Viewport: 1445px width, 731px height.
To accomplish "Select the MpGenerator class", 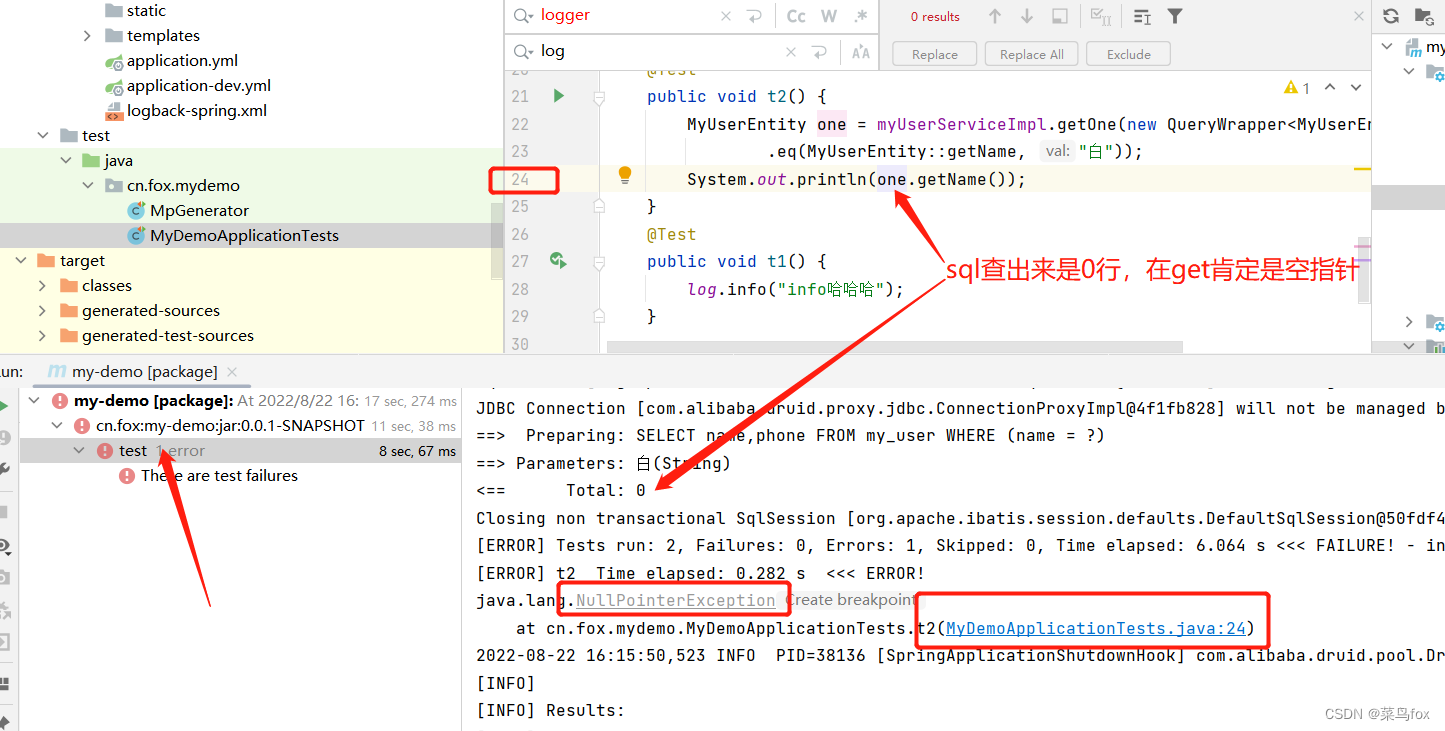I will tap(199, 211).
